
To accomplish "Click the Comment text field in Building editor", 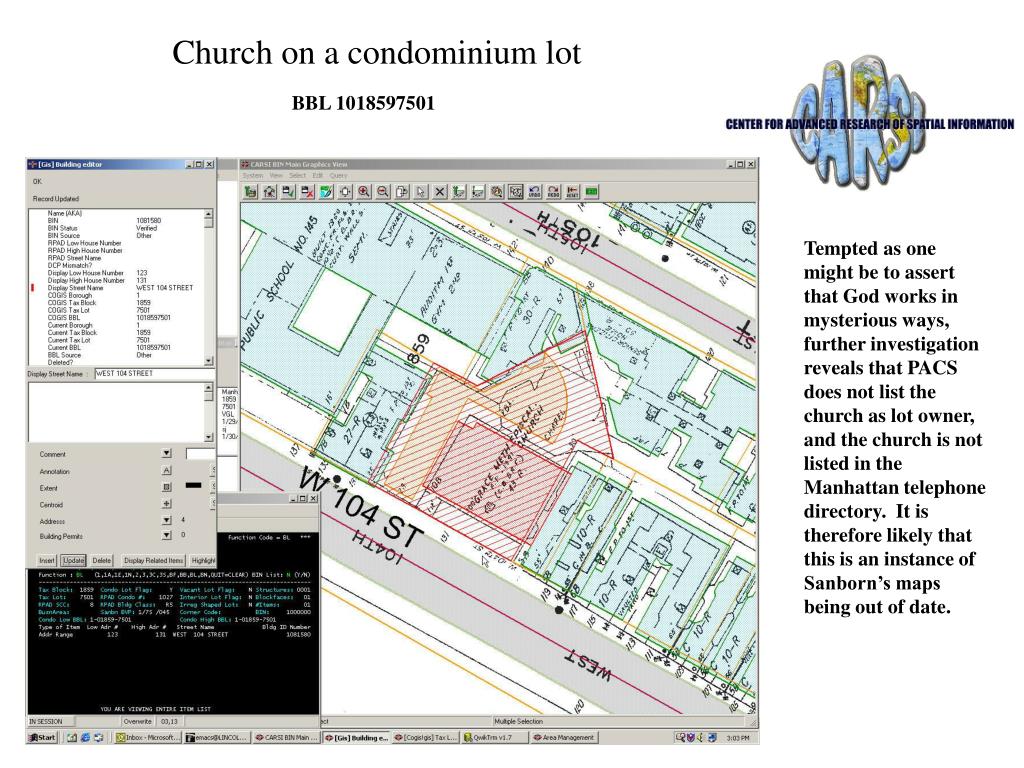I will pos(200,453).
